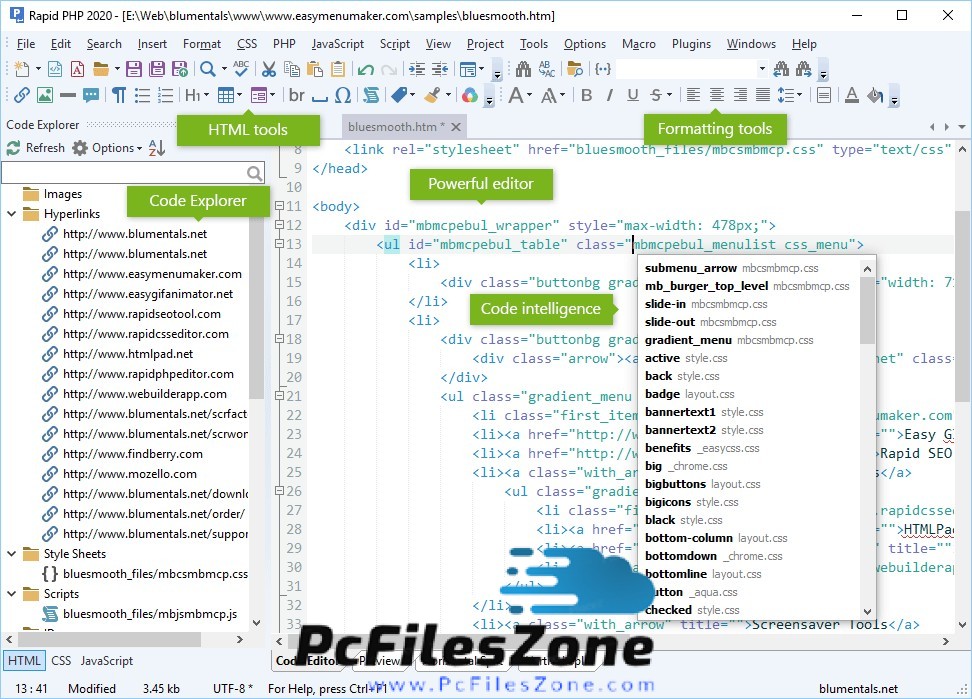972x699 pixels.
Task: Select bluesmooth_files/mbjsmbmcp.js script entry
Action: 150,614
